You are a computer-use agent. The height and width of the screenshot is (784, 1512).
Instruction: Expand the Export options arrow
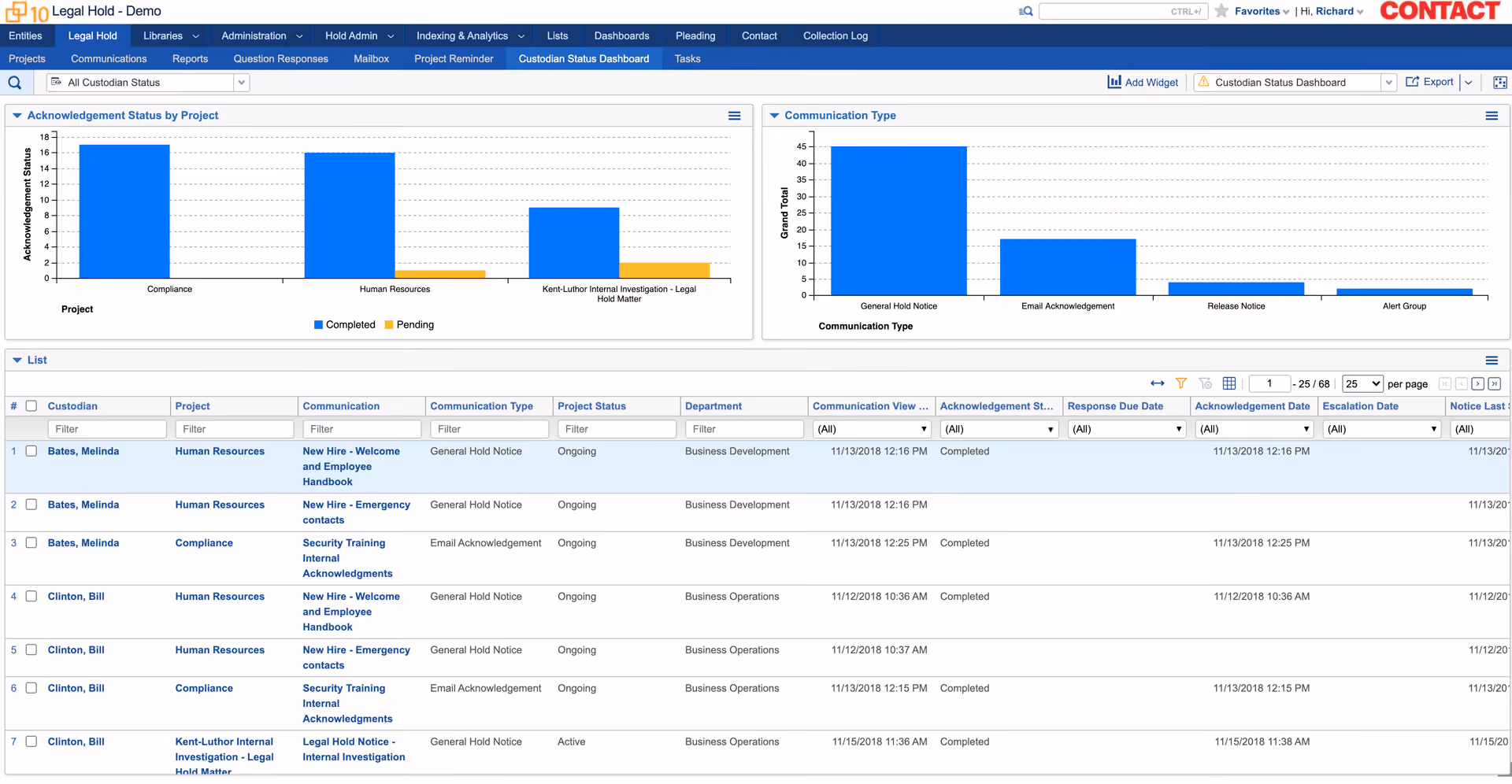(x=1468, y=83)
